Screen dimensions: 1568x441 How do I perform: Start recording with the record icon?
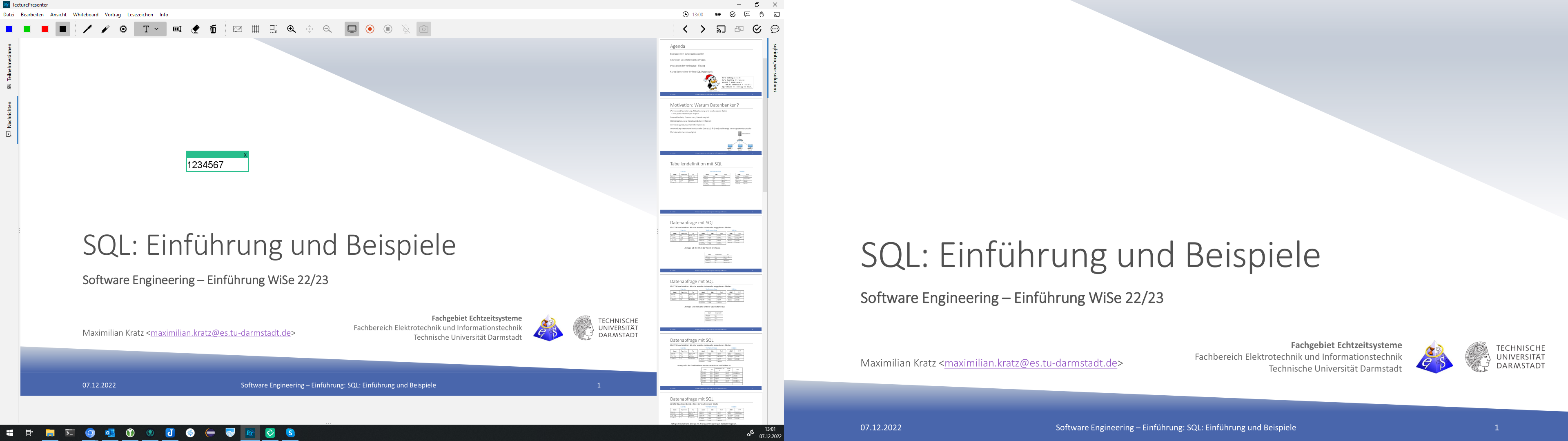coord(371,29)
